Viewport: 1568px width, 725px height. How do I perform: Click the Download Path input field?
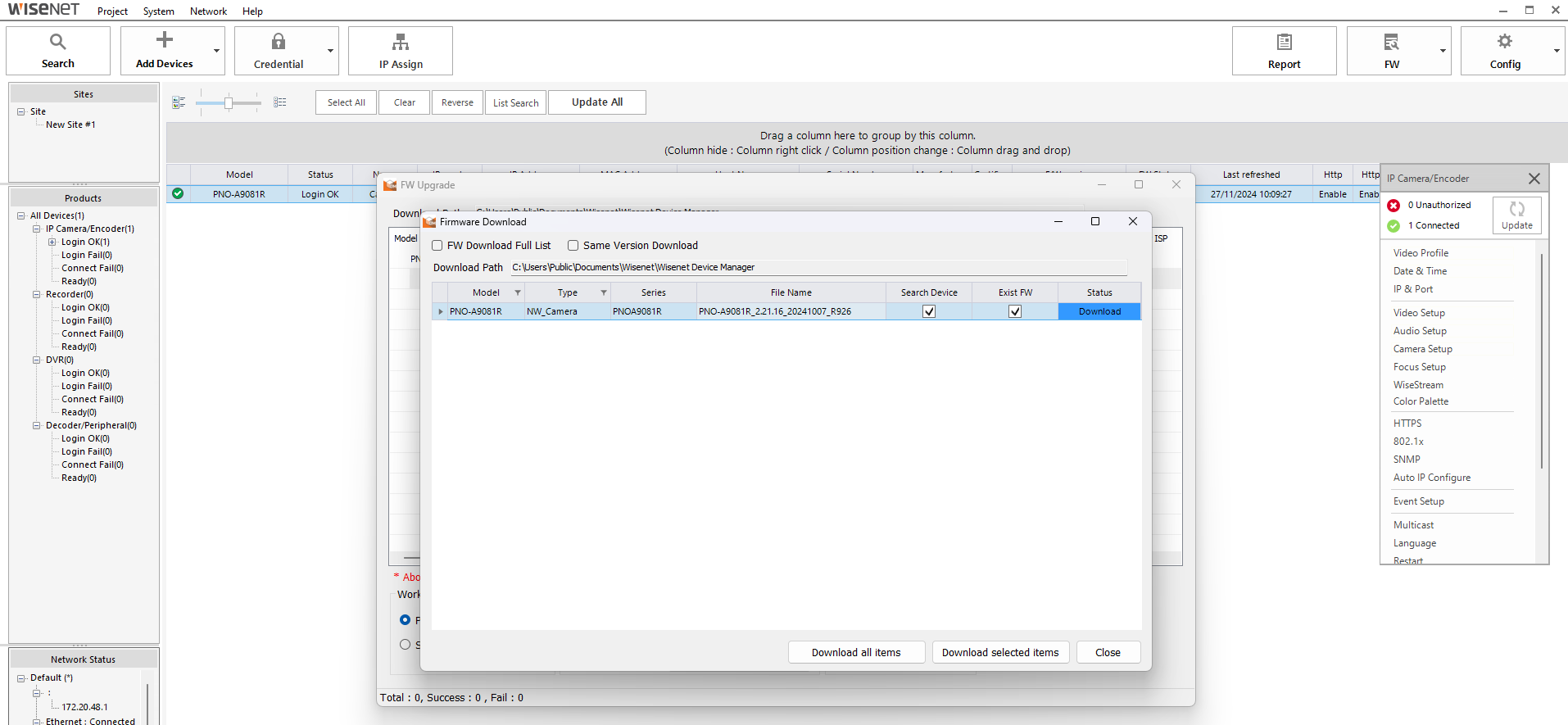pyautogui.click(x=818, y=267)
